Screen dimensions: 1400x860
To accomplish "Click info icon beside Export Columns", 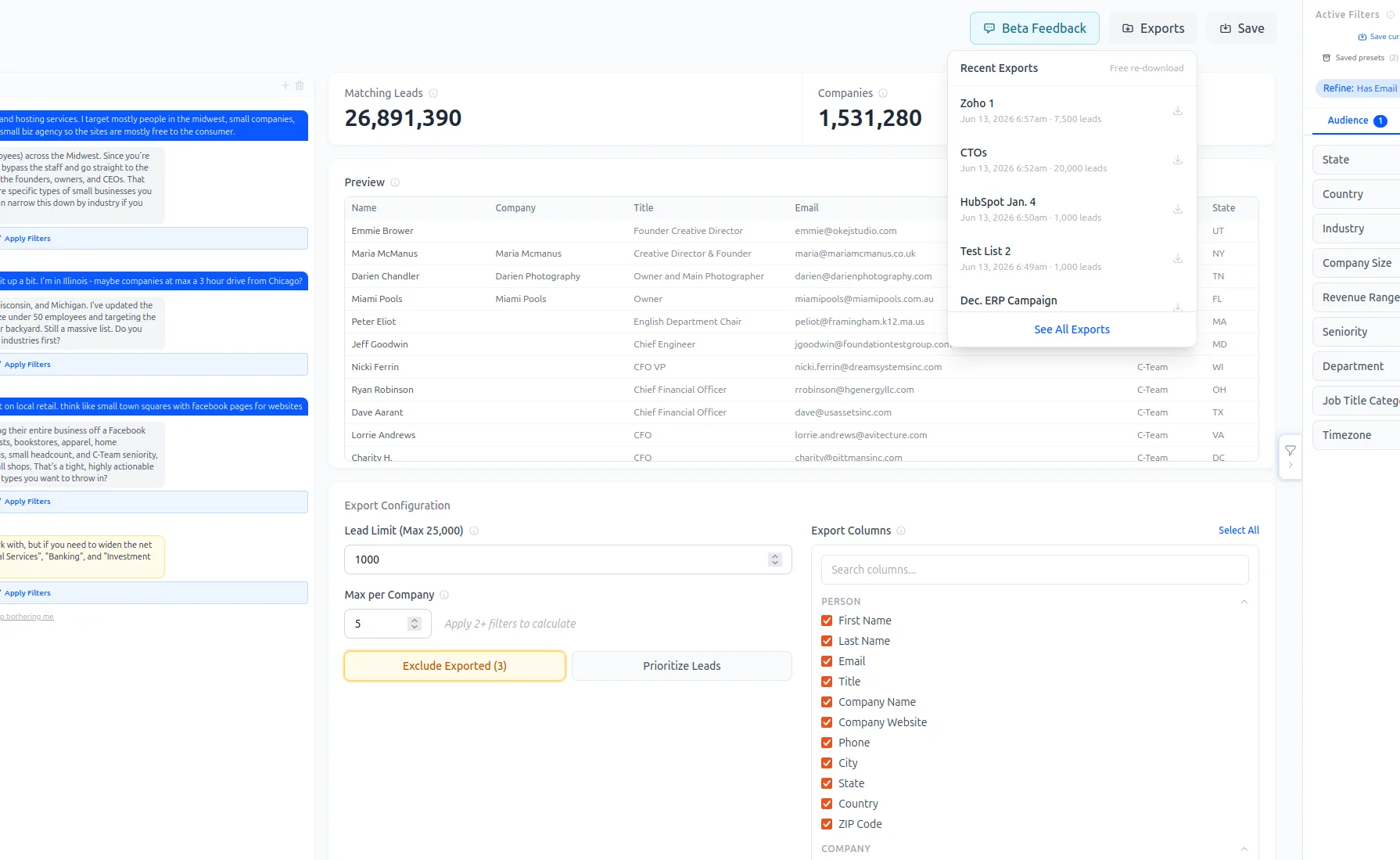I will click(901, 531).
